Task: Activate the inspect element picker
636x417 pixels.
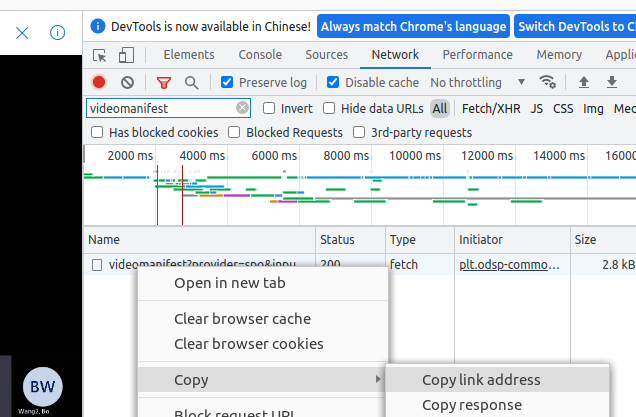Action: point(100,55)
